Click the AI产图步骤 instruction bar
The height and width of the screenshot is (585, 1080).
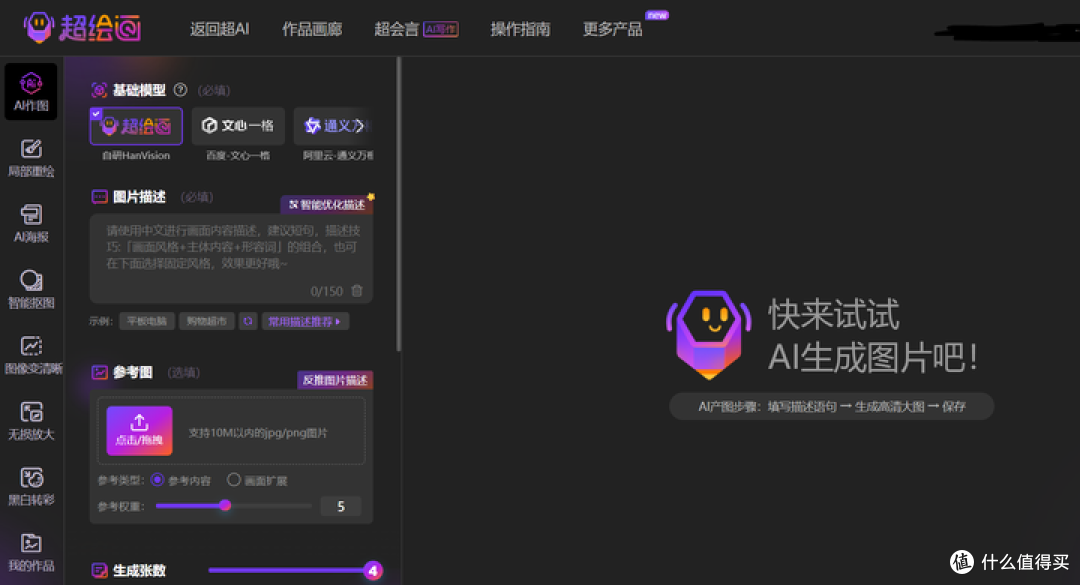tap(832, 407)
